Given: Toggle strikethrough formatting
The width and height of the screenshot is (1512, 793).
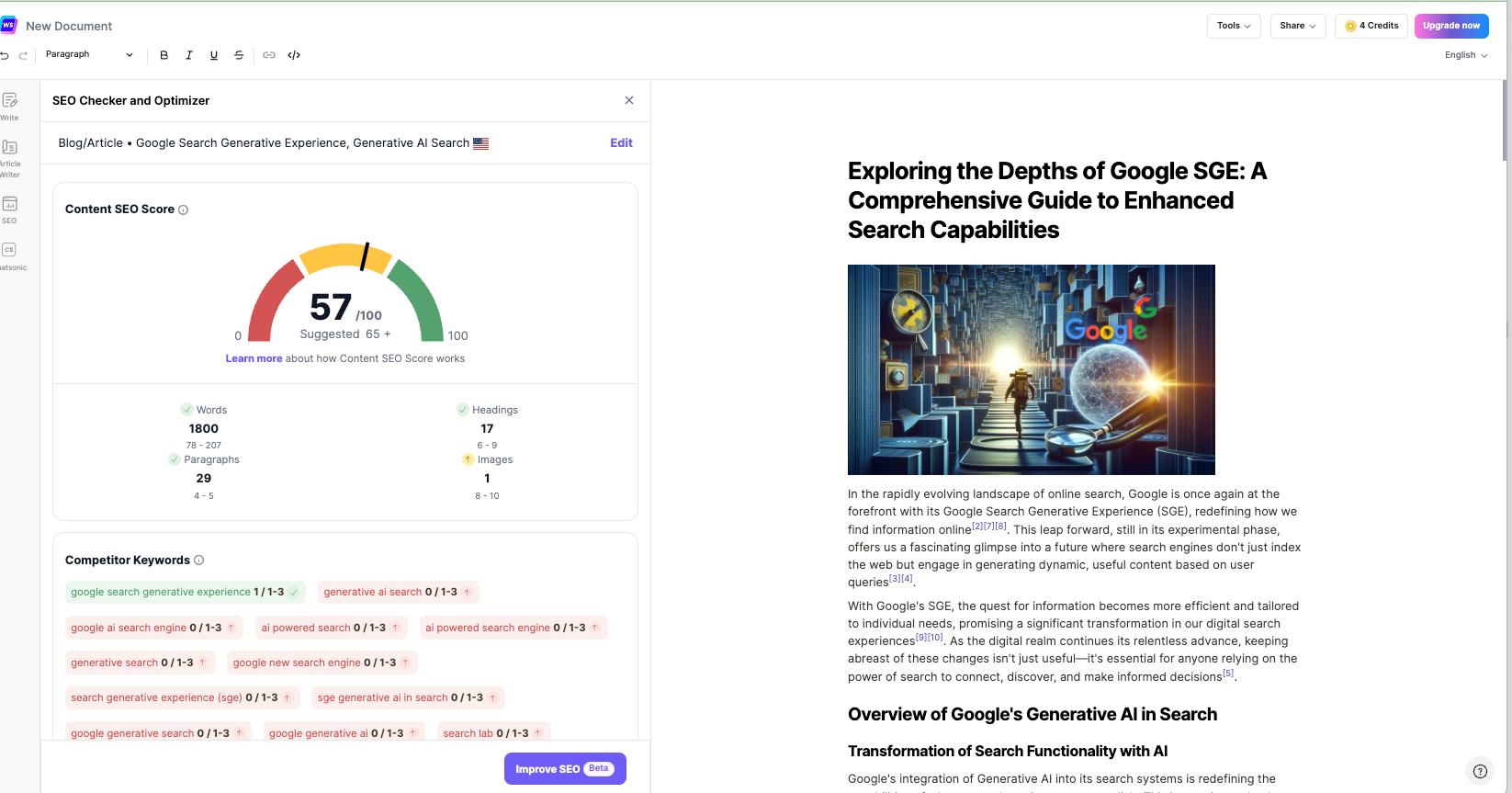Looking at the screenshot, I should [239, 55].
